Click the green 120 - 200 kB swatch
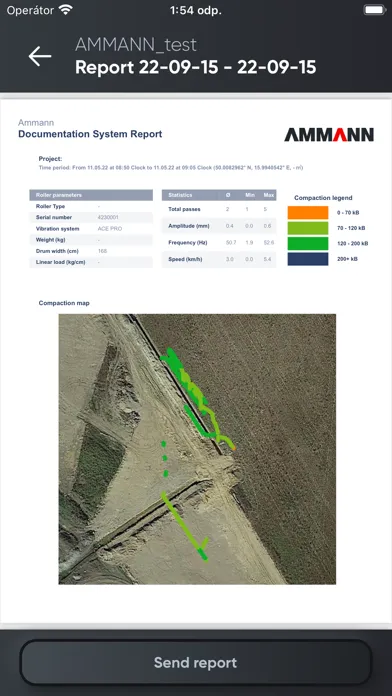This screenshot has height=696, width=392. tap(308, 244)
